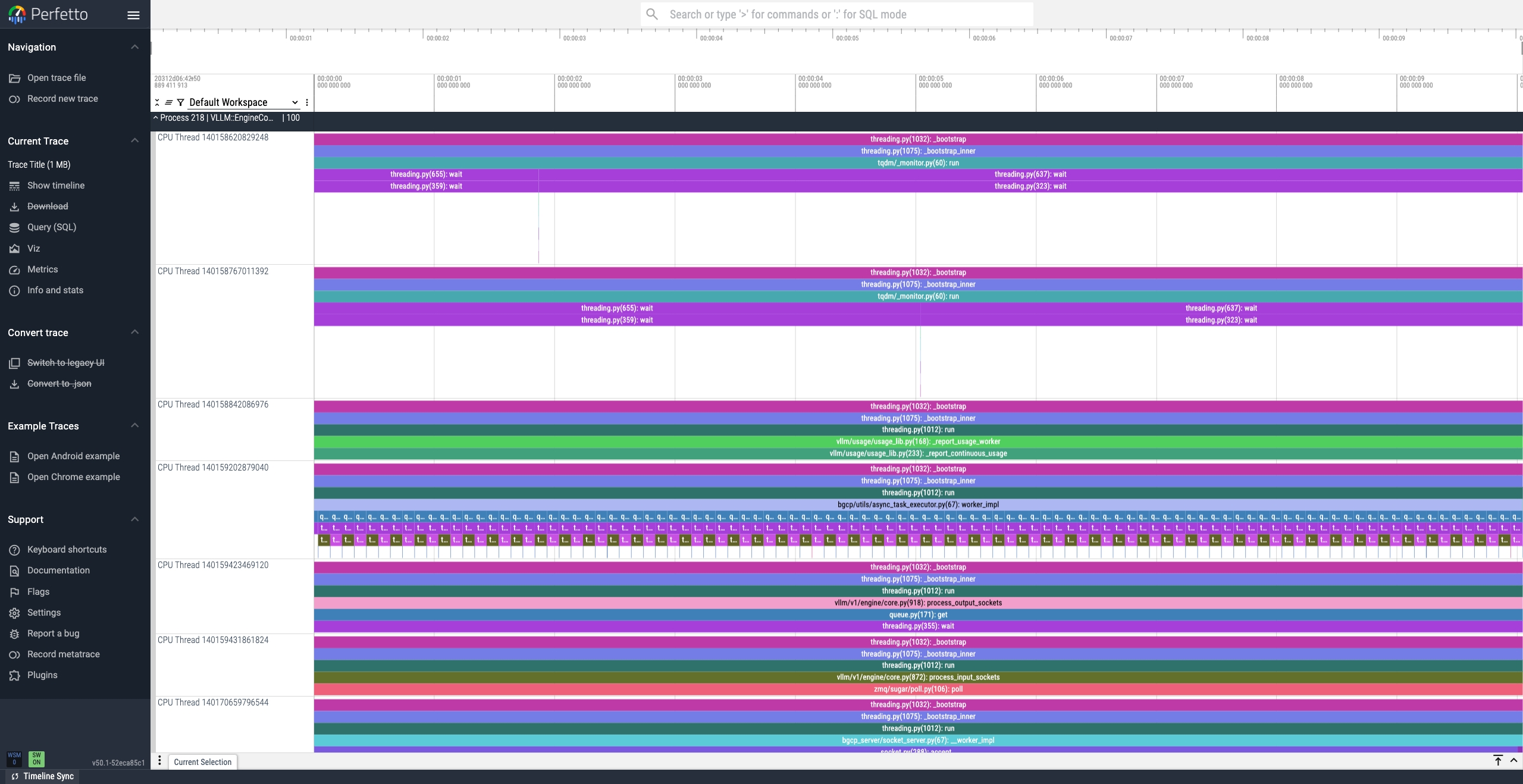This screenshot has width=1523, height=784.
Task: Open the Default Workspace dropdown
Action: coord(243,102)
